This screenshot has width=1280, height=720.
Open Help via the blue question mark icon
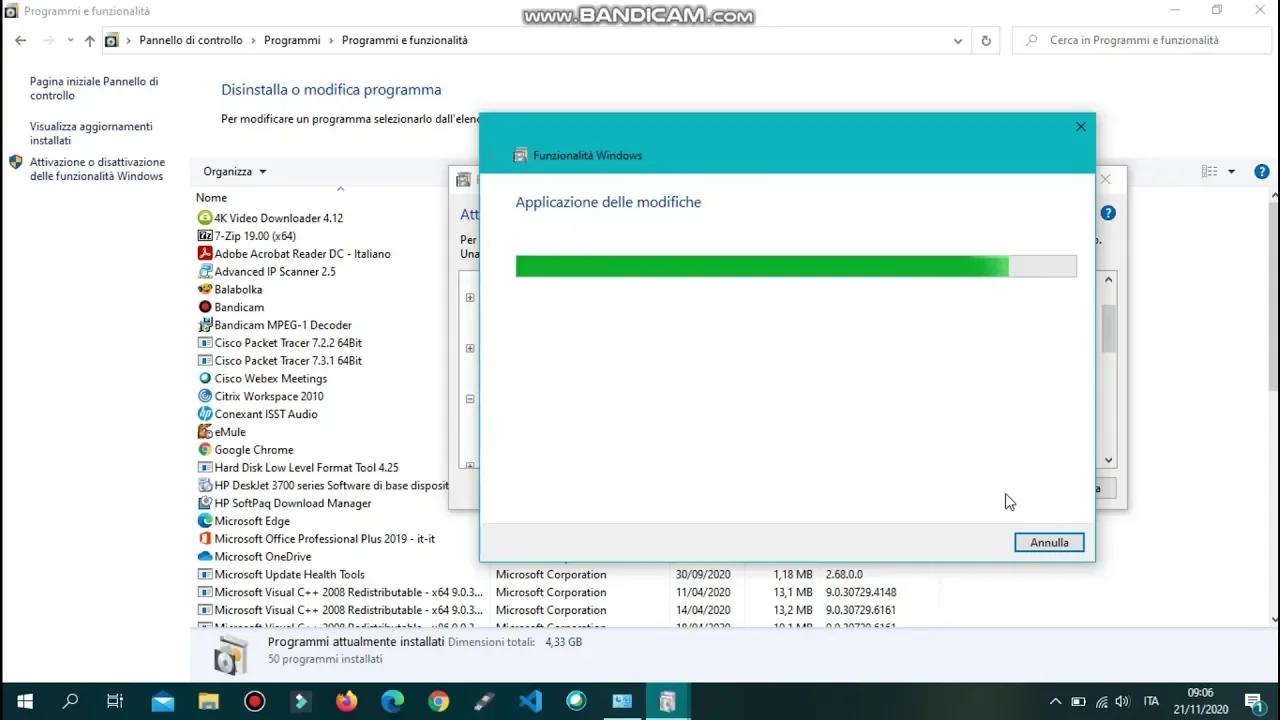1261,171
